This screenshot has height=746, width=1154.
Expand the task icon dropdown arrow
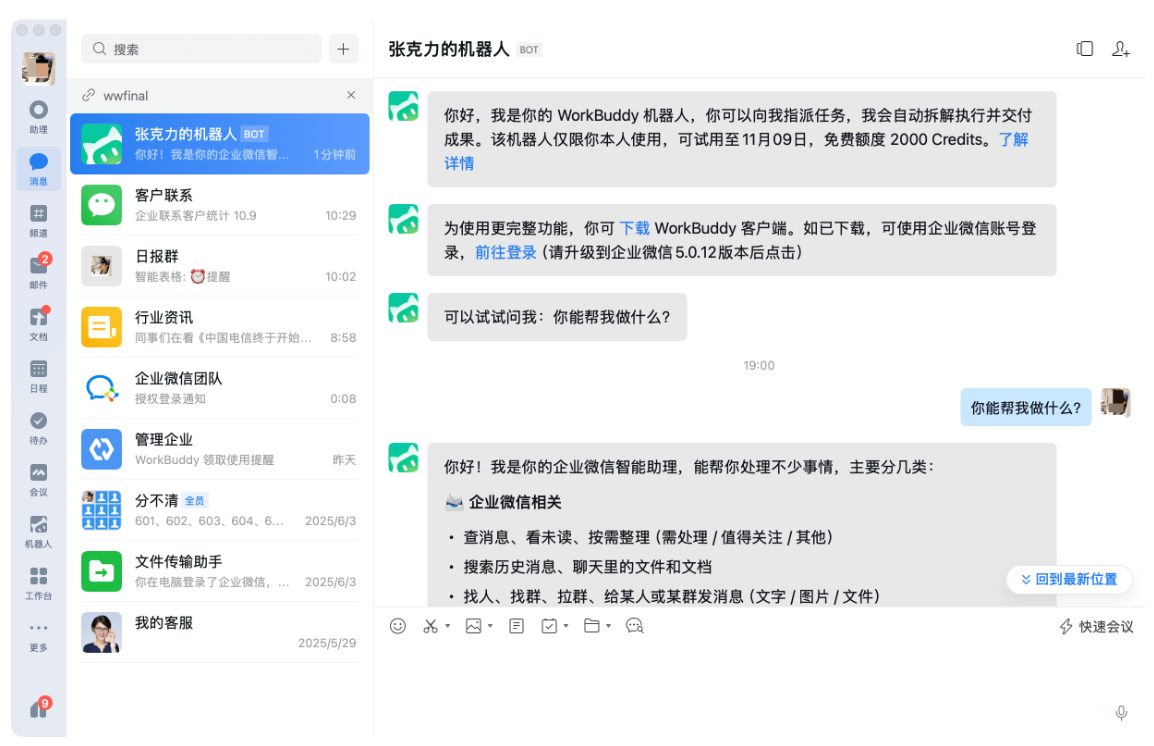[x=566, y=627]
